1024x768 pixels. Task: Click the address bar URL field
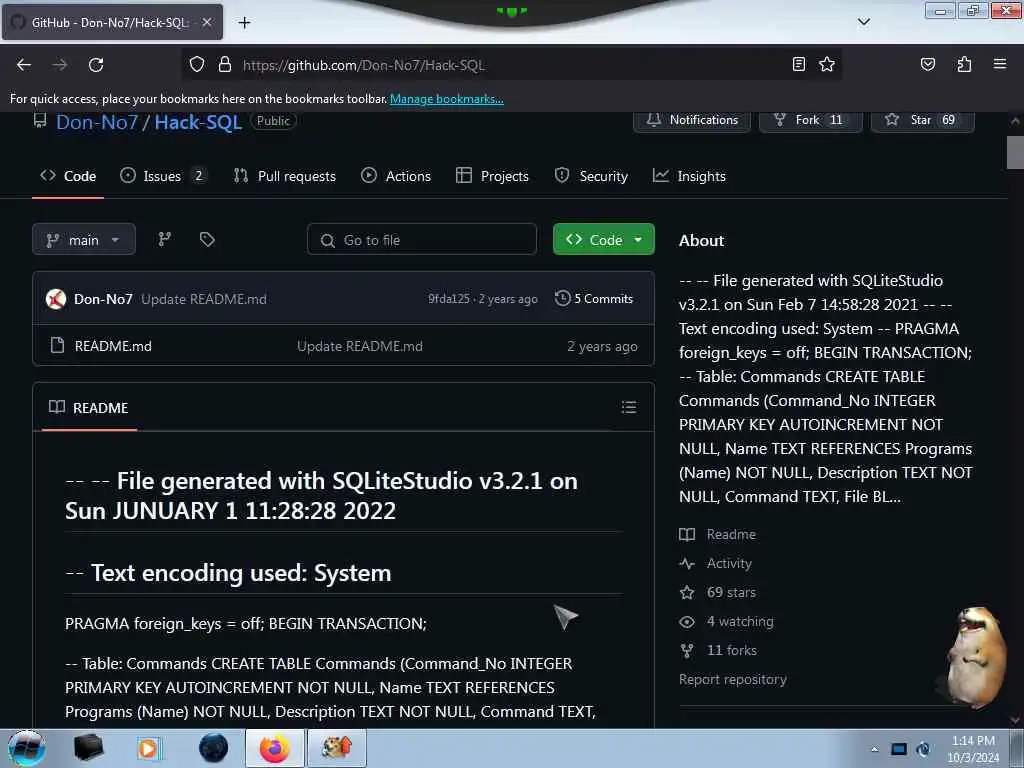click(509, 65)
